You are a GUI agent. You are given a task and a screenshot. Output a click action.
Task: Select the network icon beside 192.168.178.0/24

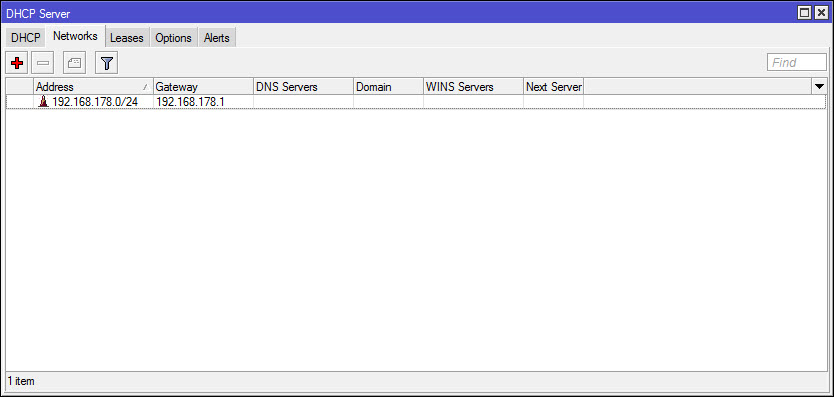44,102
